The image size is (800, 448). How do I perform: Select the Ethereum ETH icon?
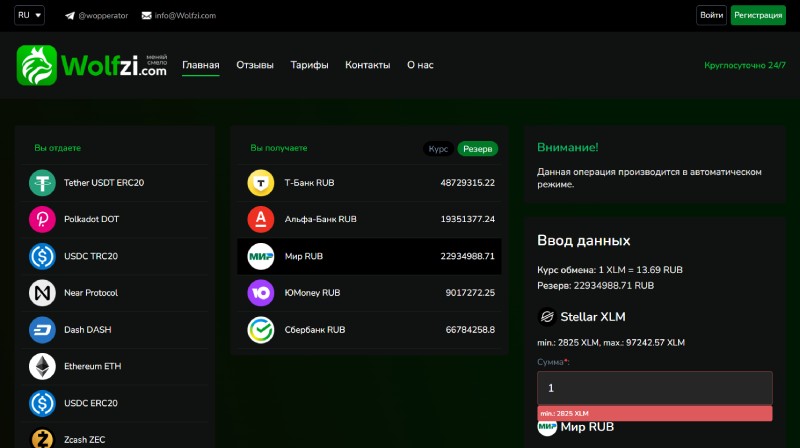tap(43, 366)
